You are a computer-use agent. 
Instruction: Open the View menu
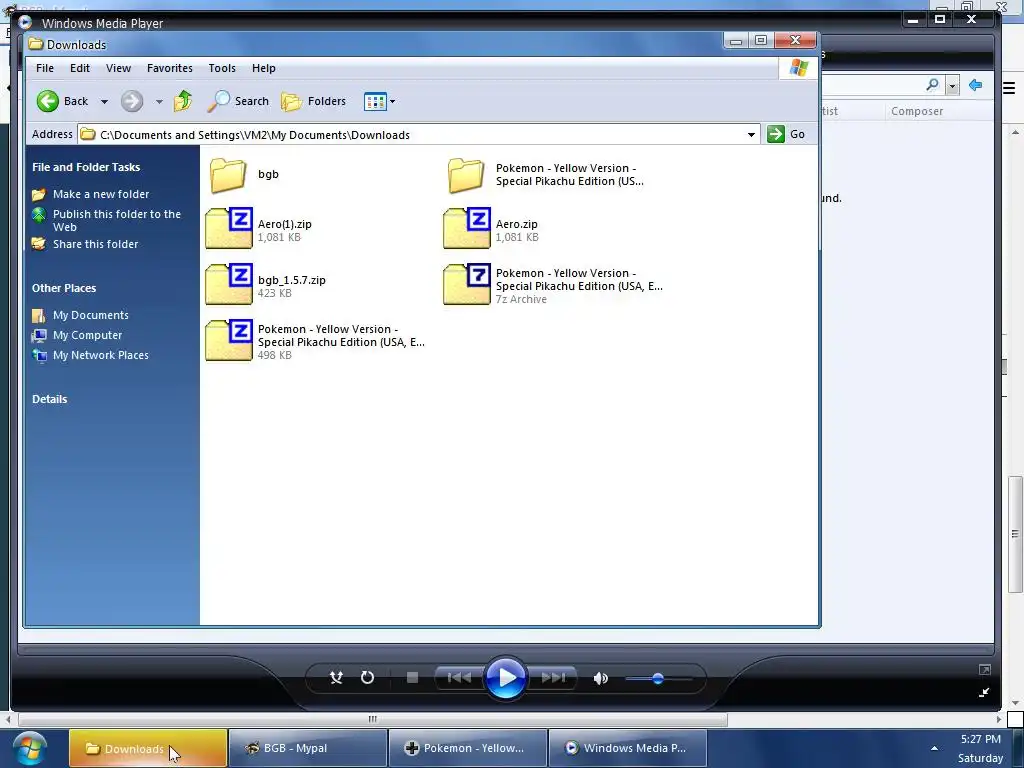point(118,68)
